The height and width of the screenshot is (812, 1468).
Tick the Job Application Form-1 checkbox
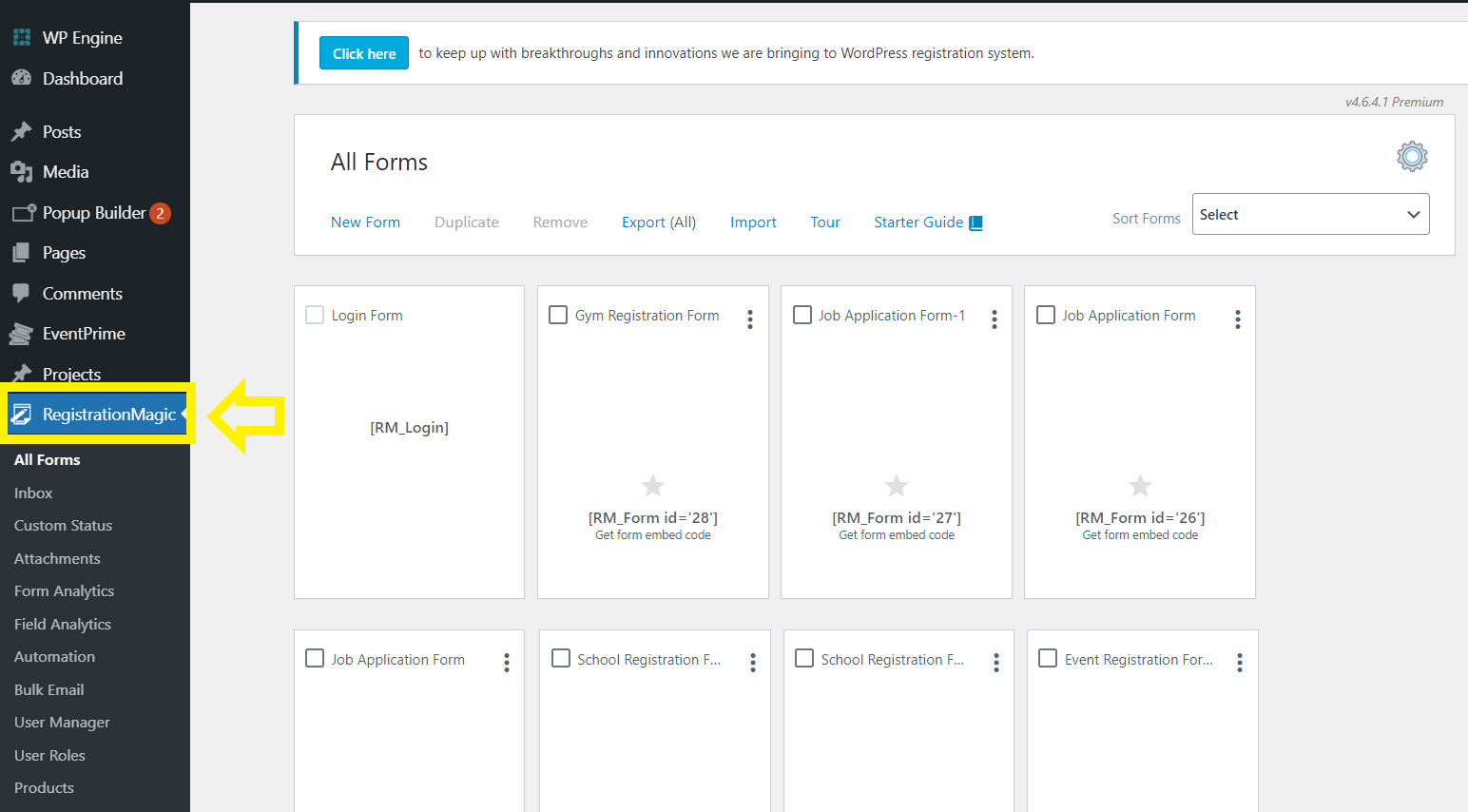coord(802,315)
